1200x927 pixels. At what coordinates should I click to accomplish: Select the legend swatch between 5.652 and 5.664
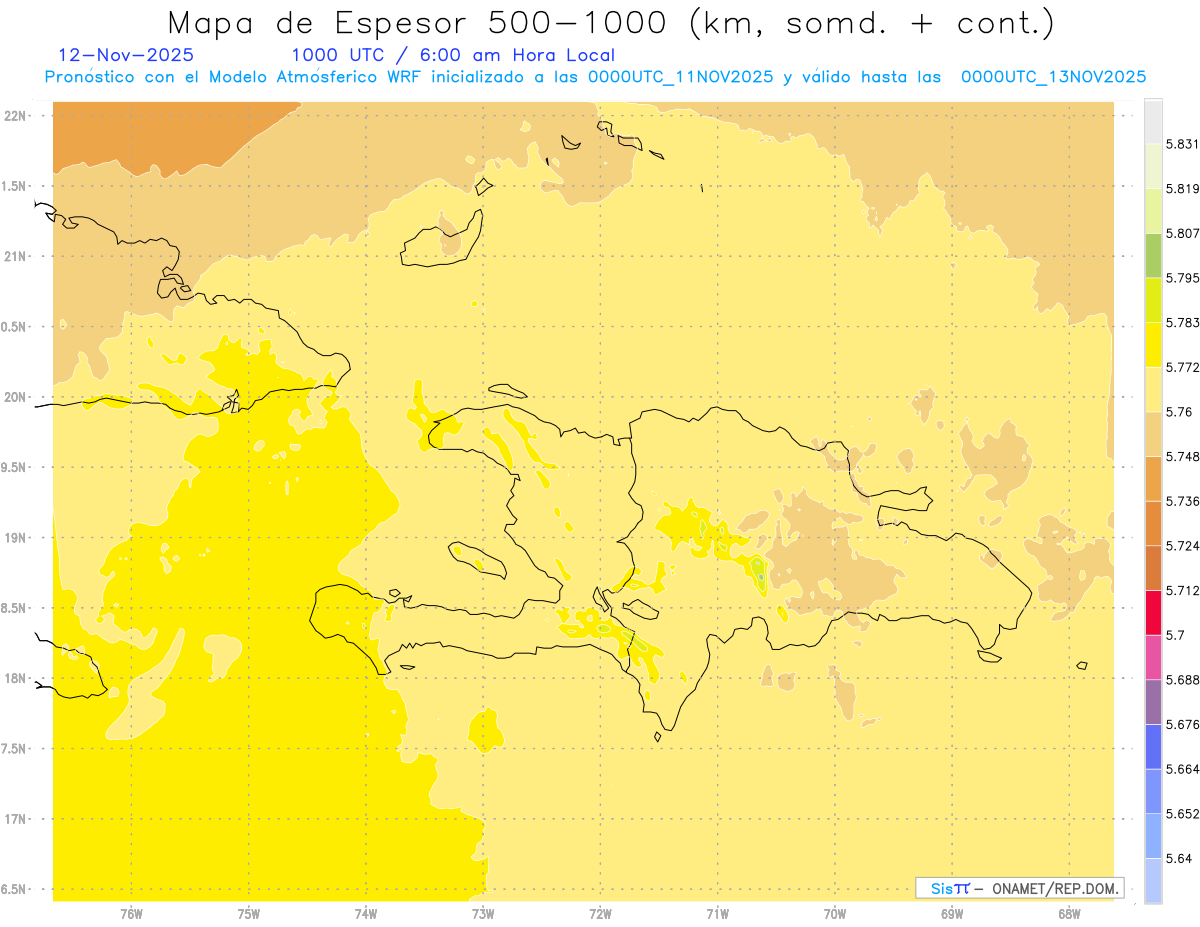(x=1153, y=791)
